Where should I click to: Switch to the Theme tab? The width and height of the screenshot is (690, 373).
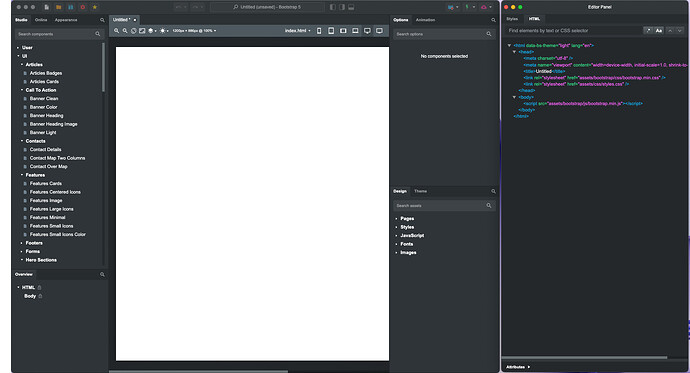(x=420, y=191)
